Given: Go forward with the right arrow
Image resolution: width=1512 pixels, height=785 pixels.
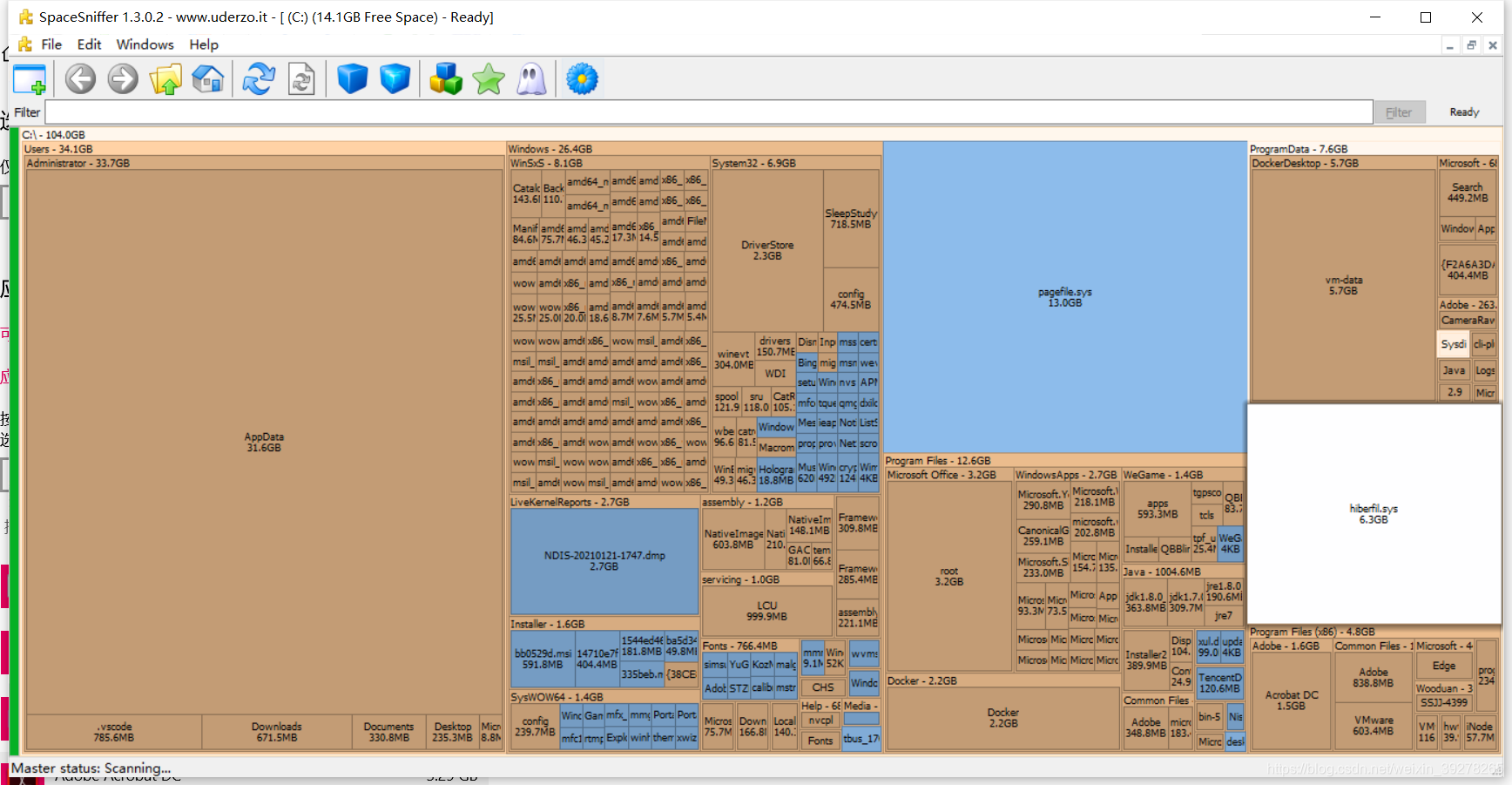Looking at the screenshot, I should click(x=123, y=79).
